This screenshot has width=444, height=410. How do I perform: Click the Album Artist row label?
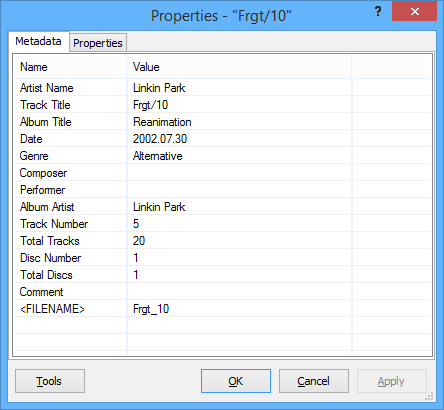tap(47, 207)
